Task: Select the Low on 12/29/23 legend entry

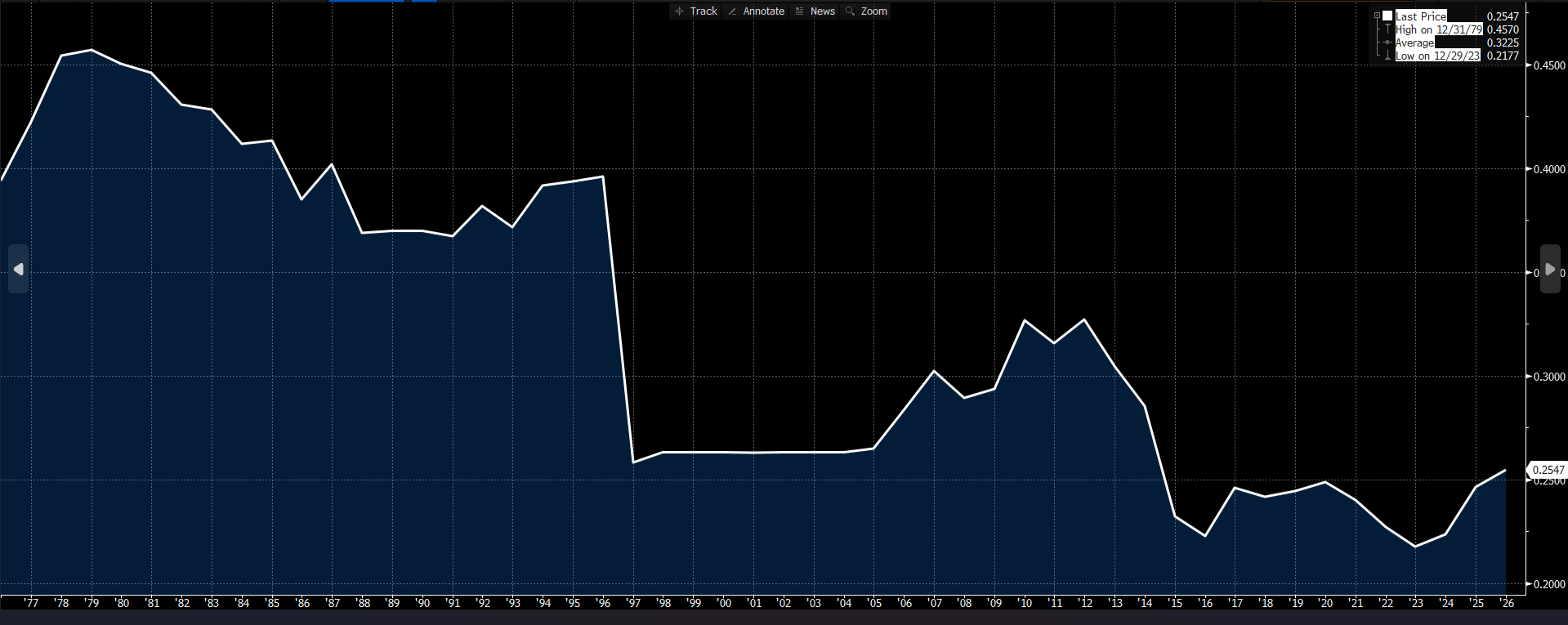Action: pyautogui.click(x=1437, y=56)
